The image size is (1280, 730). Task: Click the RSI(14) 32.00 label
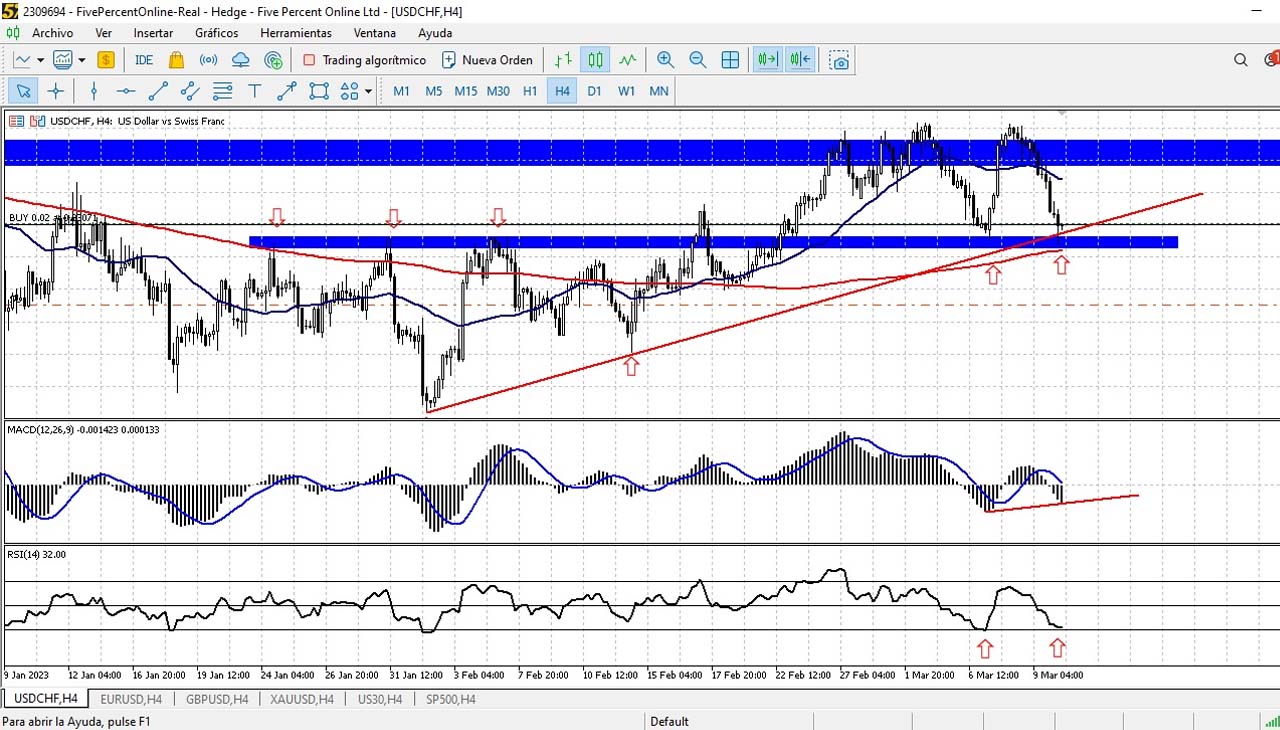(x=36, y=554)
